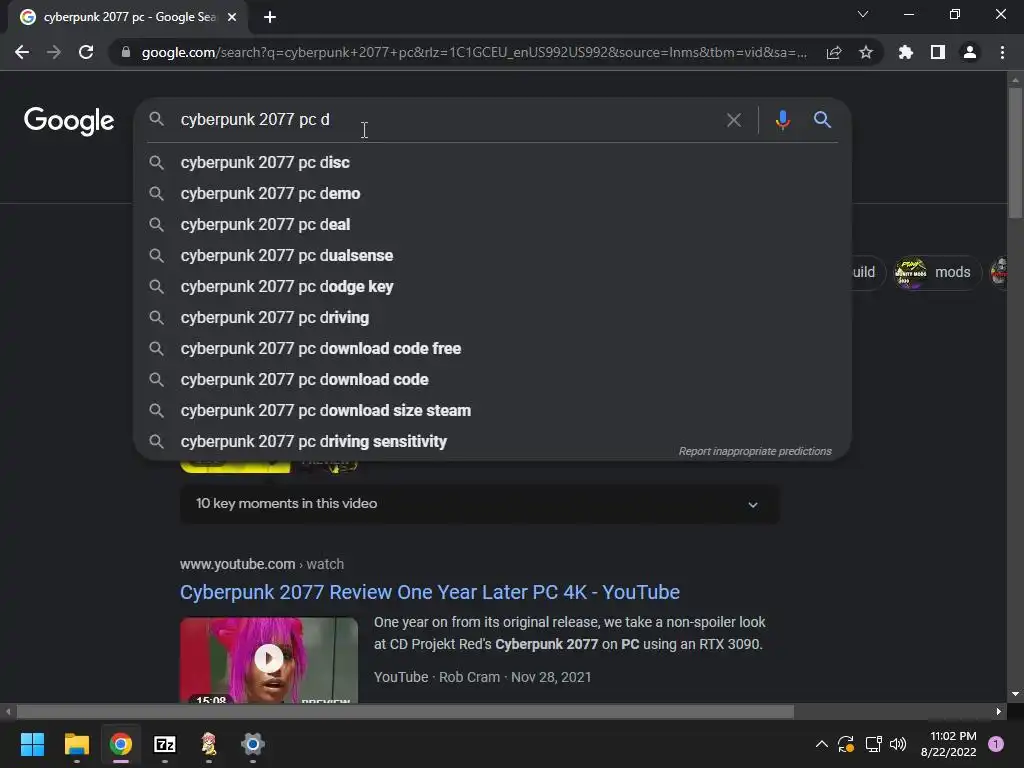The width and height of the screenshot is (1024, 768).
Task: Play the pink-haired video thumbnail
Action: coord(269,660)
